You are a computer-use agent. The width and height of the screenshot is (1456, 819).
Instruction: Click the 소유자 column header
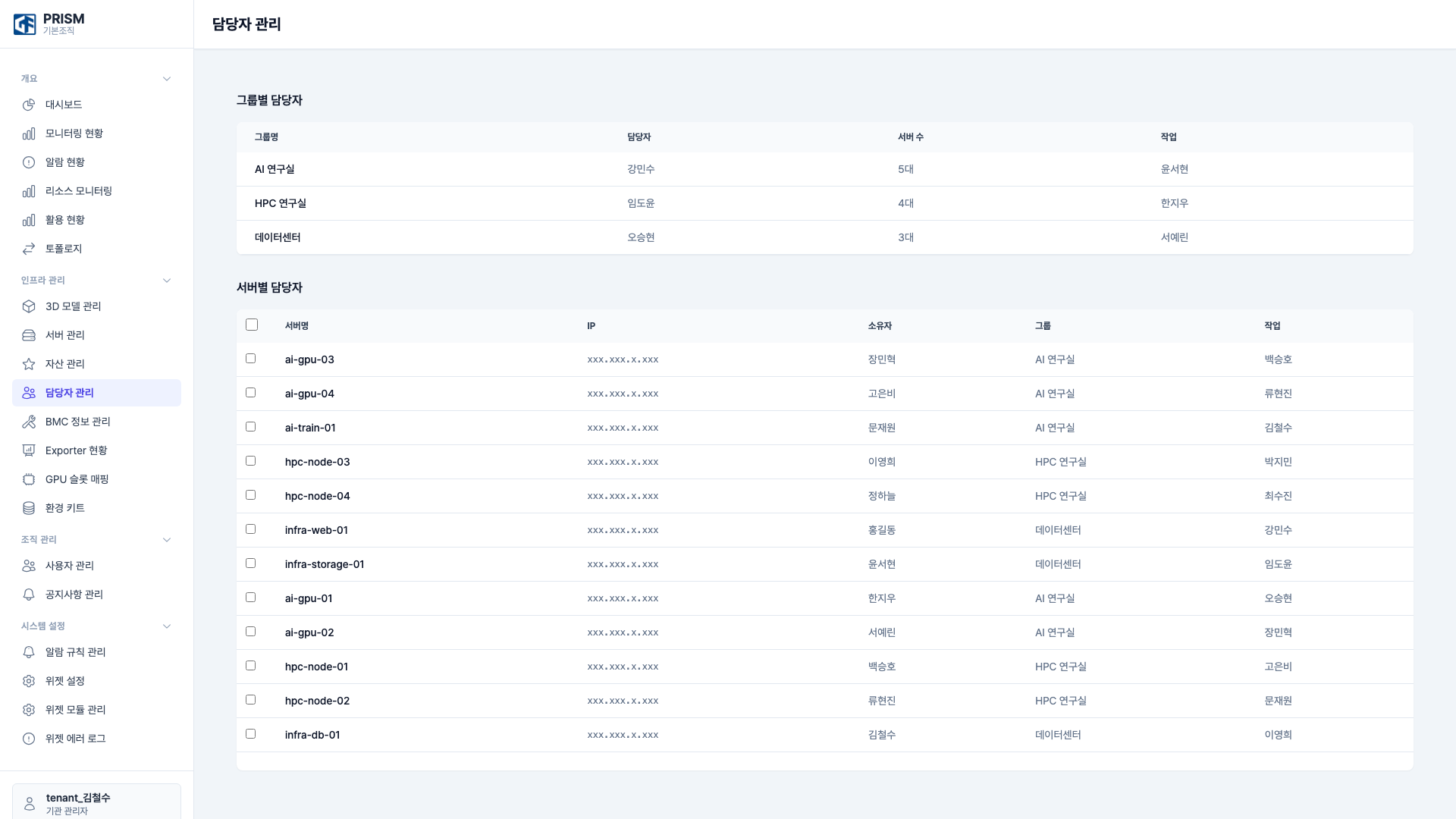(x=880, y=326)
